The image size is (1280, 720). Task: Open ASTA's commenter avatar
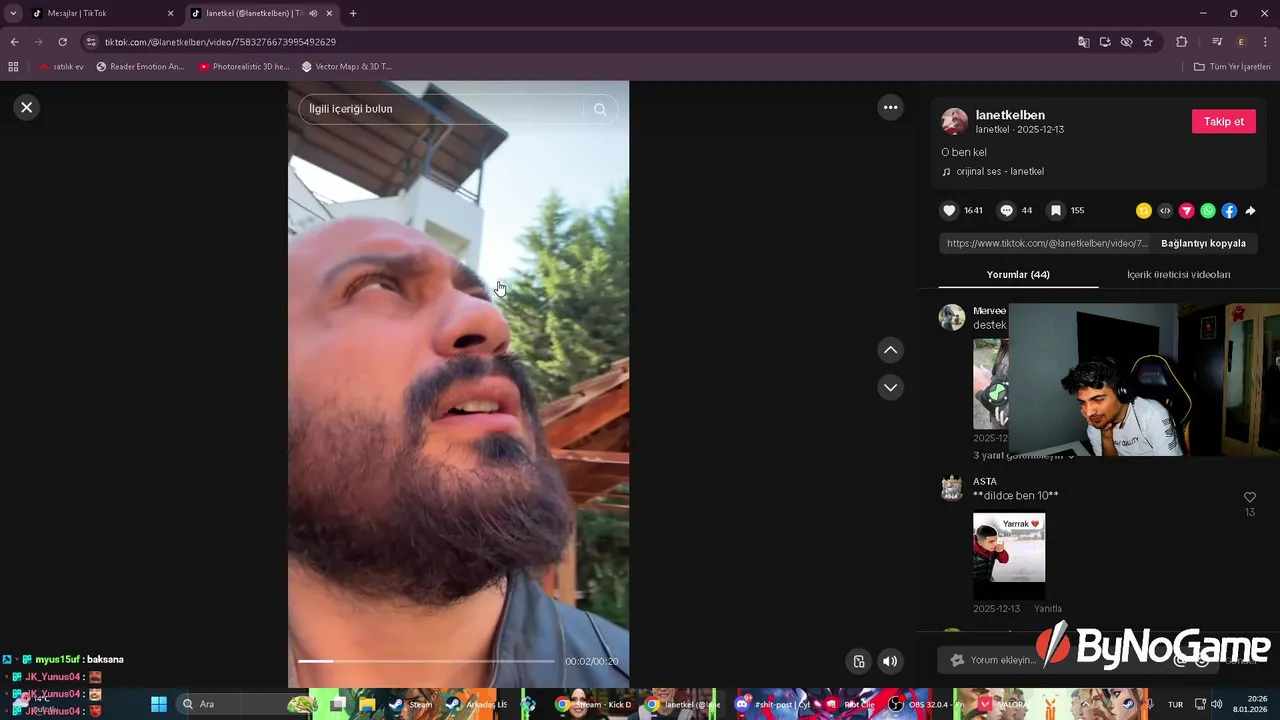pyautogui.click(x=951, y=488)
